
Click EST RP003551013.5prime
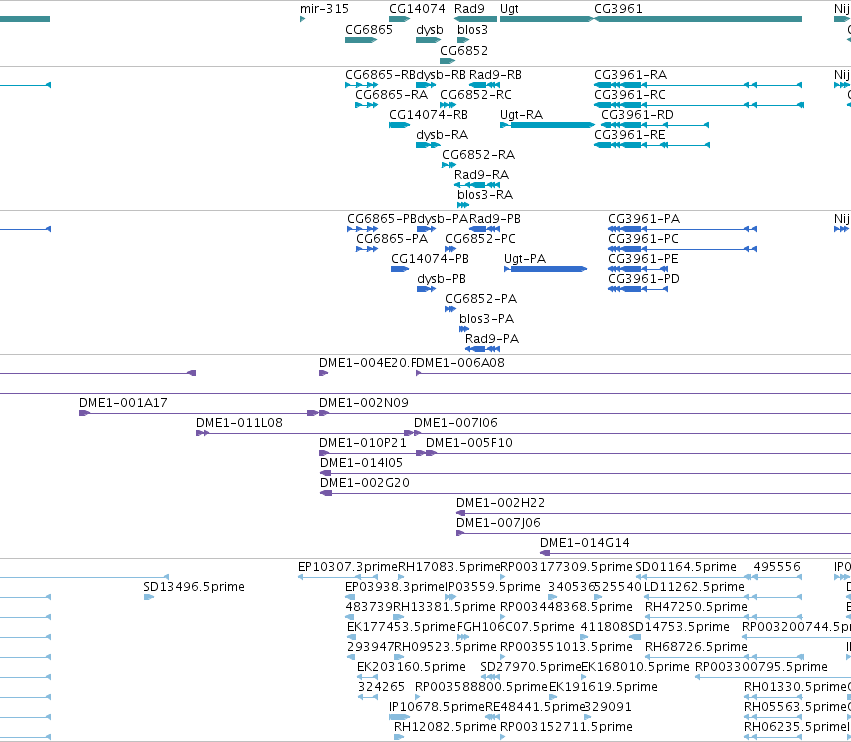coord(503,657)
